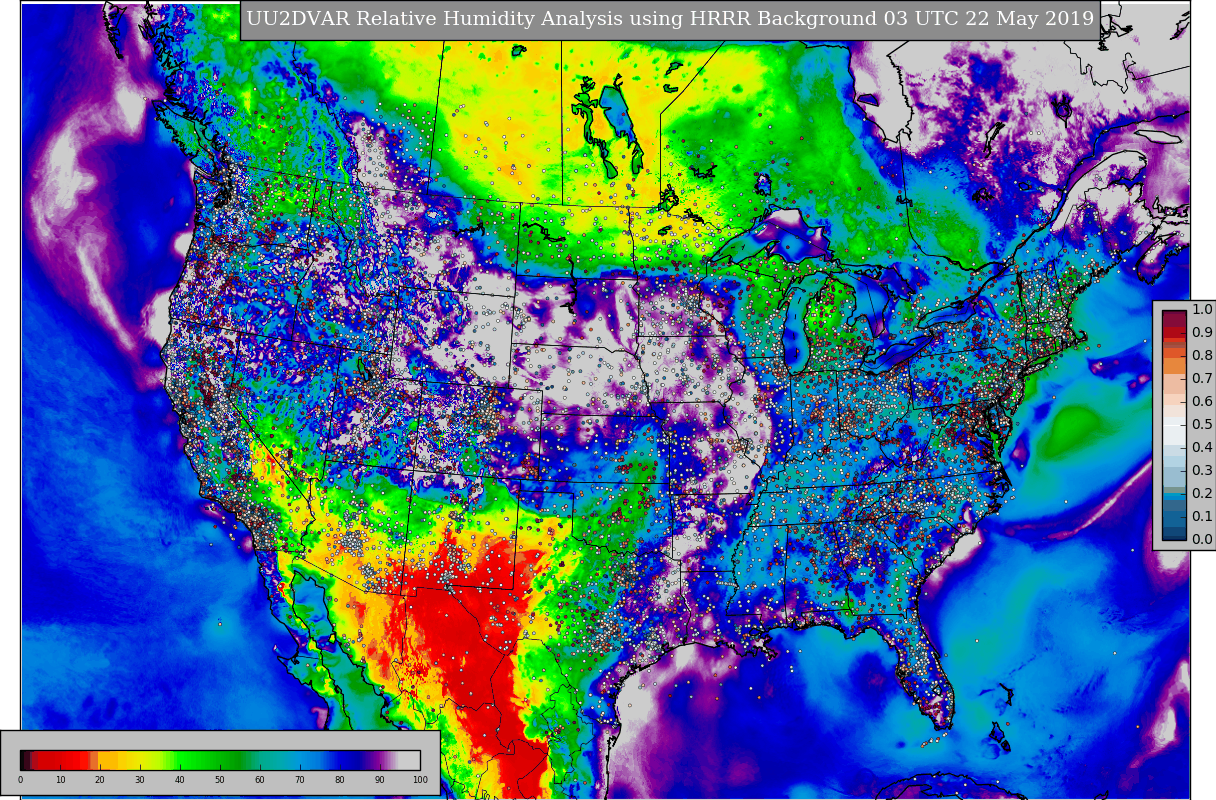Click the '0.4' label on vertical colorbar
This screenshot has width=1216, height=800.
1202,448
